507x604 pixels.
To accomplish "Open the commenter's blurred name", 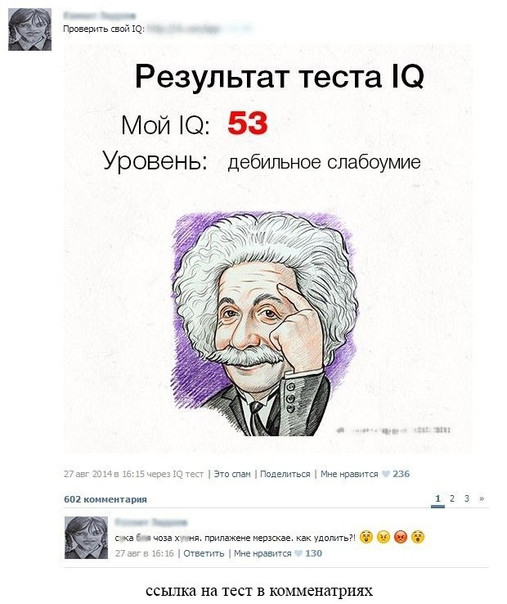I will [x=151, y=522].
